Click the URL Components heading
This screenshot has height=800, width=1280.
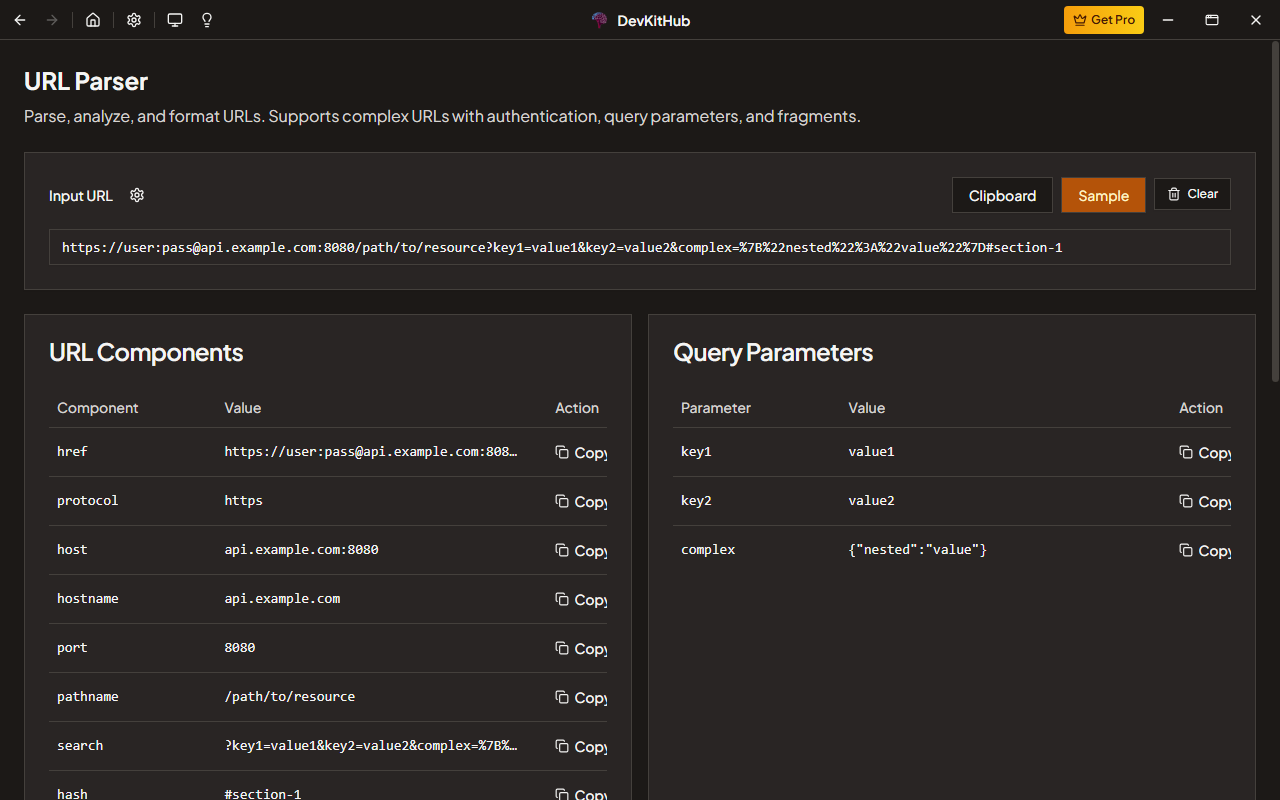click(146, 352)
